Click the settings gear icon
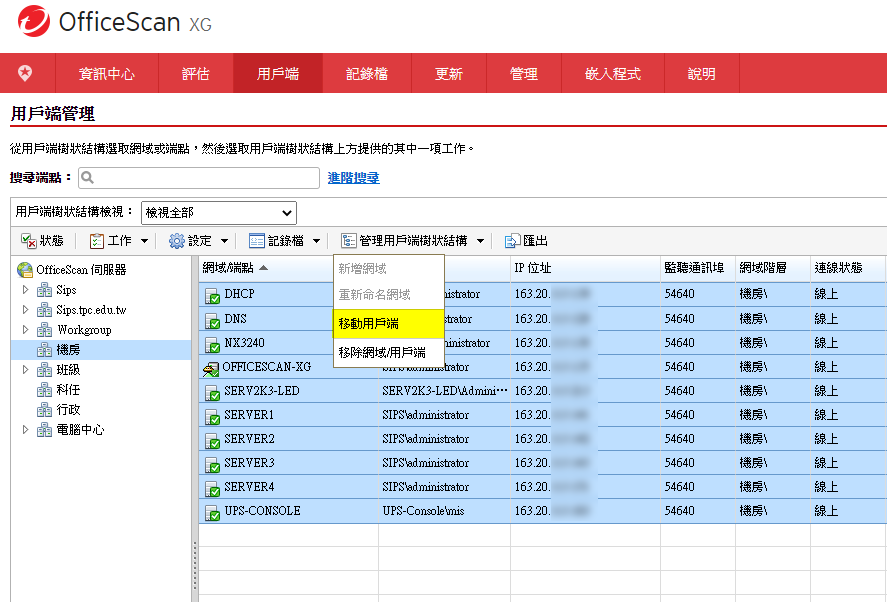887x602 pixels. pyautogui.click(x=176, y=241)
